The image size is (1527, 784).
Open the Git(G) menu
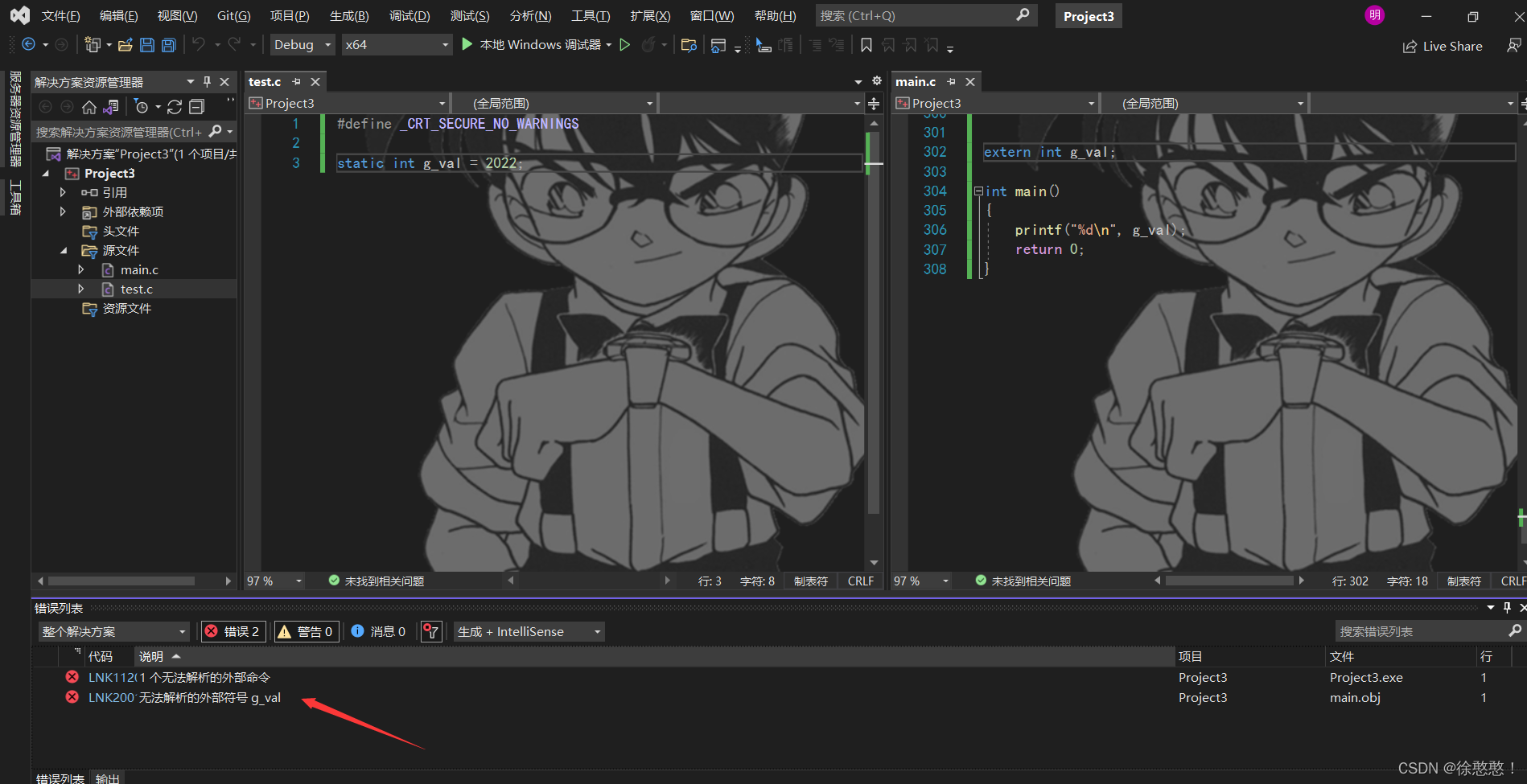pos(234,16)
